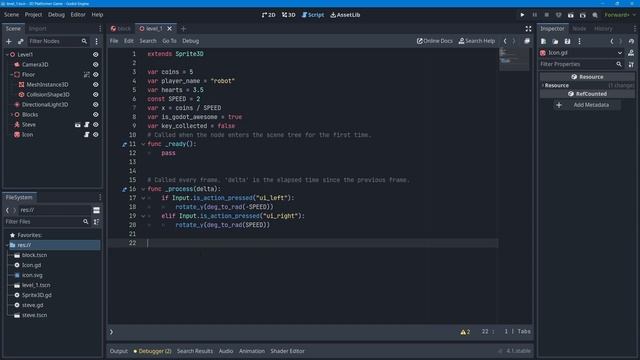Switch to the 2D workspace

268,15
